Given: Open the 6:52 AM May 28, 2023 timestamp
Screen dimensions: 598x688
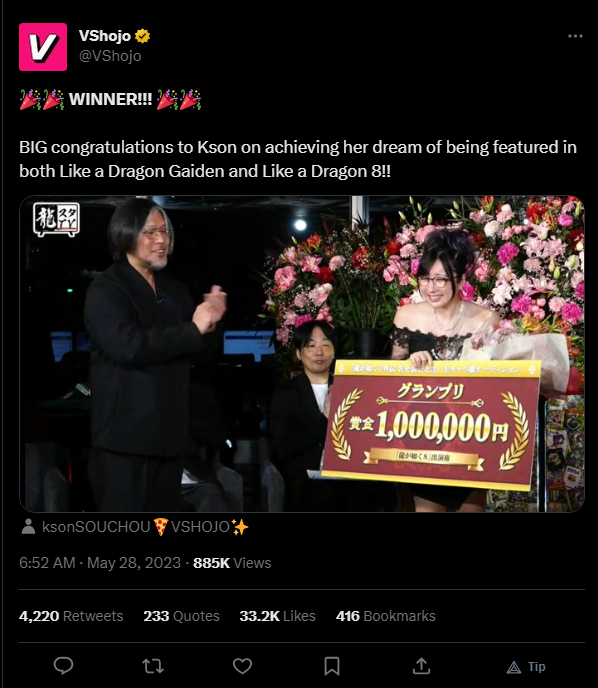Looking at the screenshot, I should coord(100,563).
